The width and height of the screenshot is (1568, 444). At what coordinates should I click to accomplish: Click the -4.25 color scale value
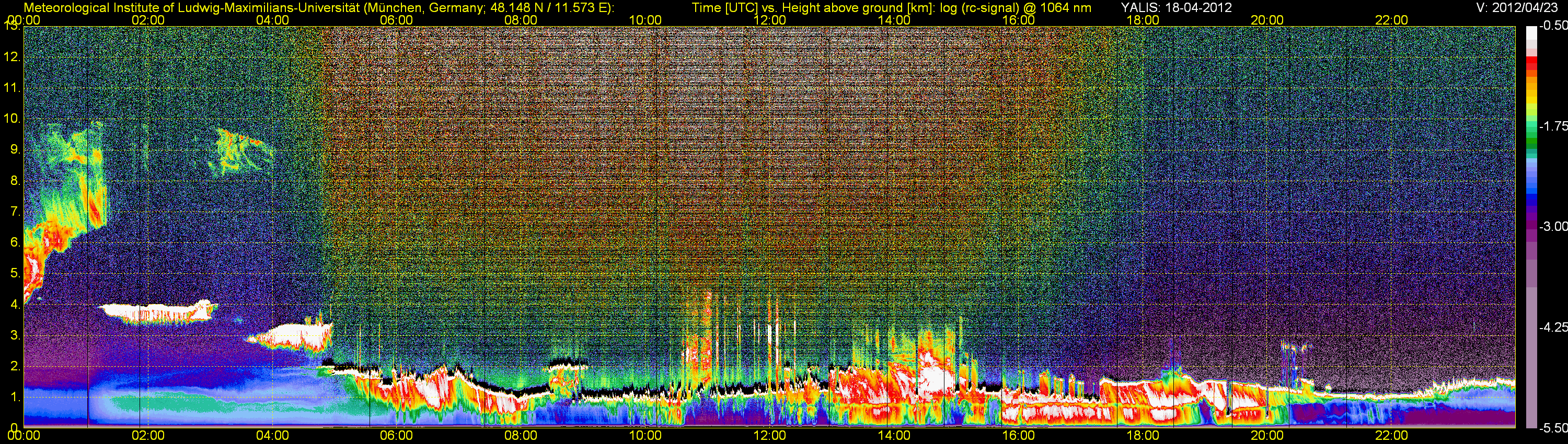coord(1553,327)
